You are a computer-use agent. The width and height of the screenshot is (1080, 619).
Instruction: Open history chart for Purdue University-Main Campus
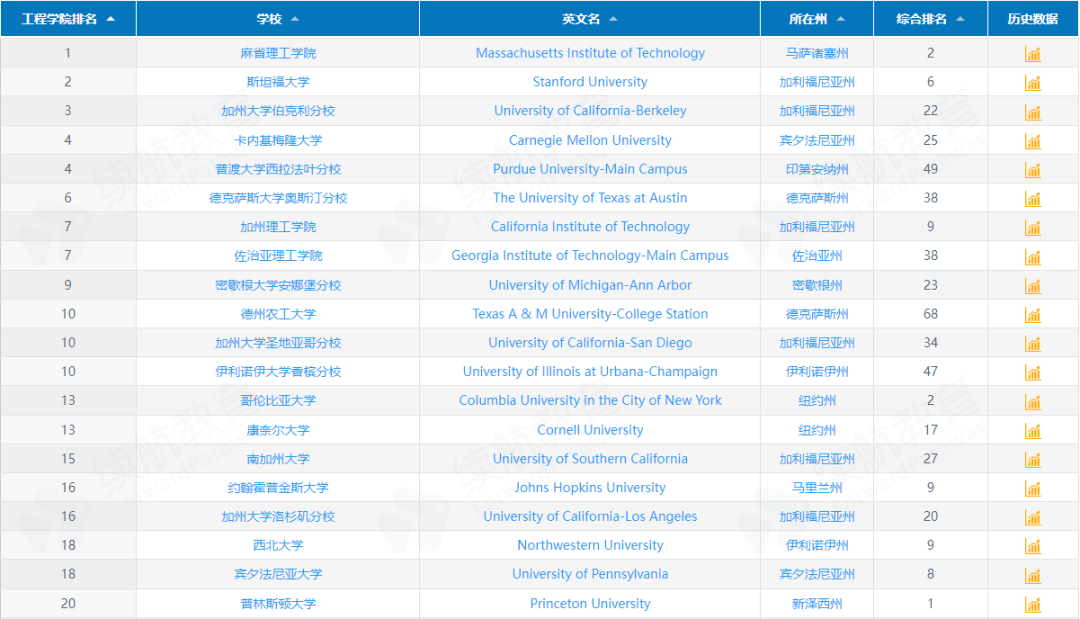click(x=1032, y=170)
